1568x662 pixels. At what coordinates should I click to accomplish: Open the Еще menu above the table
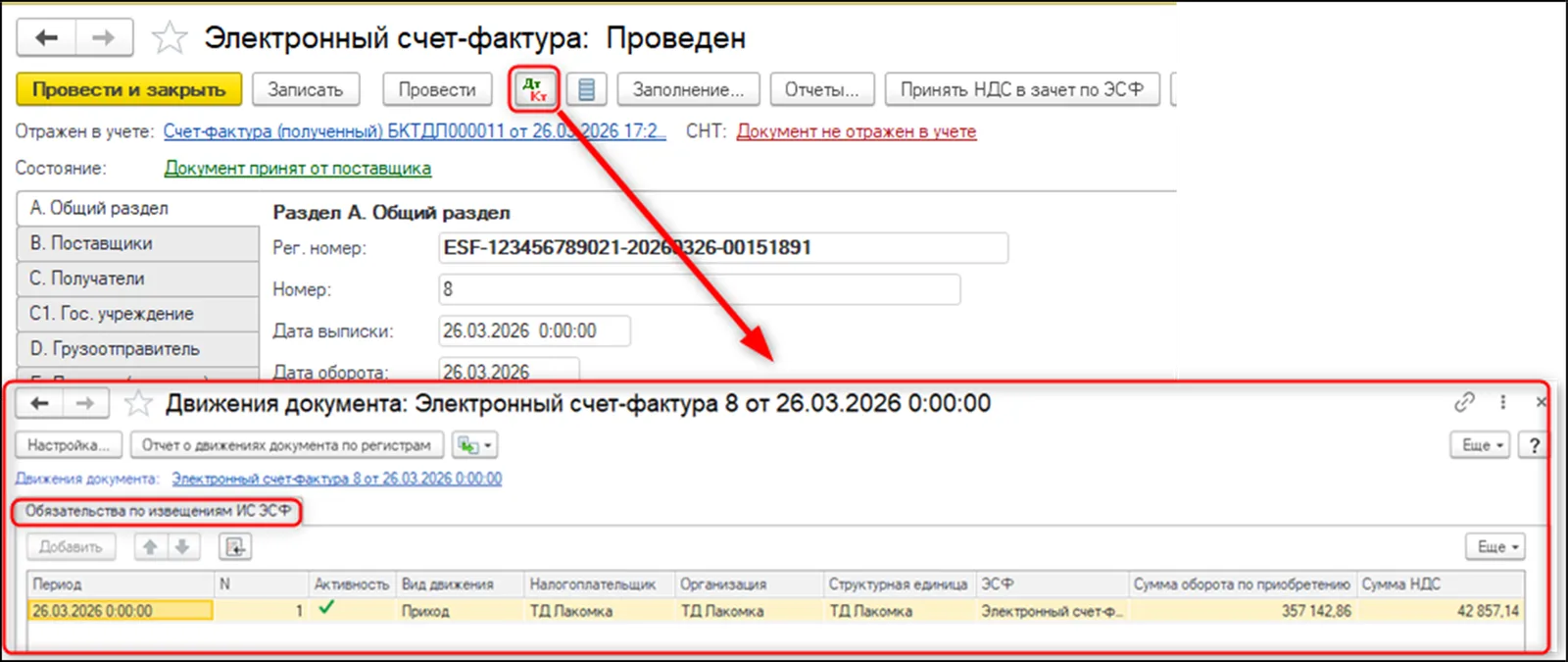(x=1495, y=546)
